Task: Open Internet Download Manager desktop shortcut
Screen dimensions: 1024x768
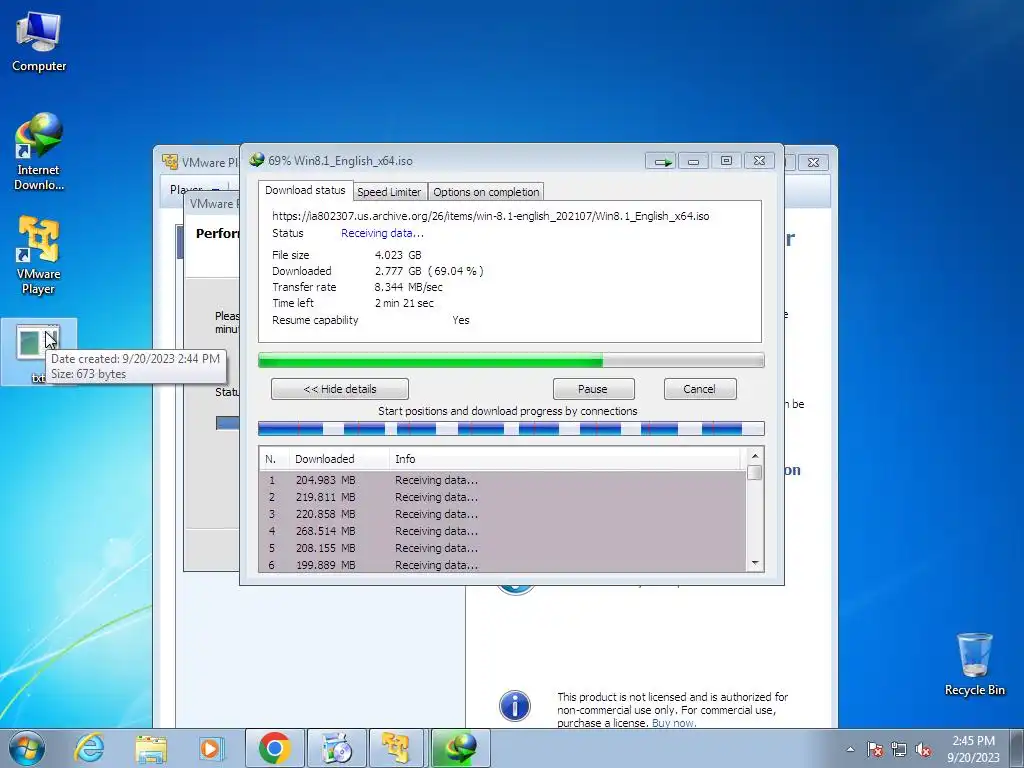Action: (39, 152)
